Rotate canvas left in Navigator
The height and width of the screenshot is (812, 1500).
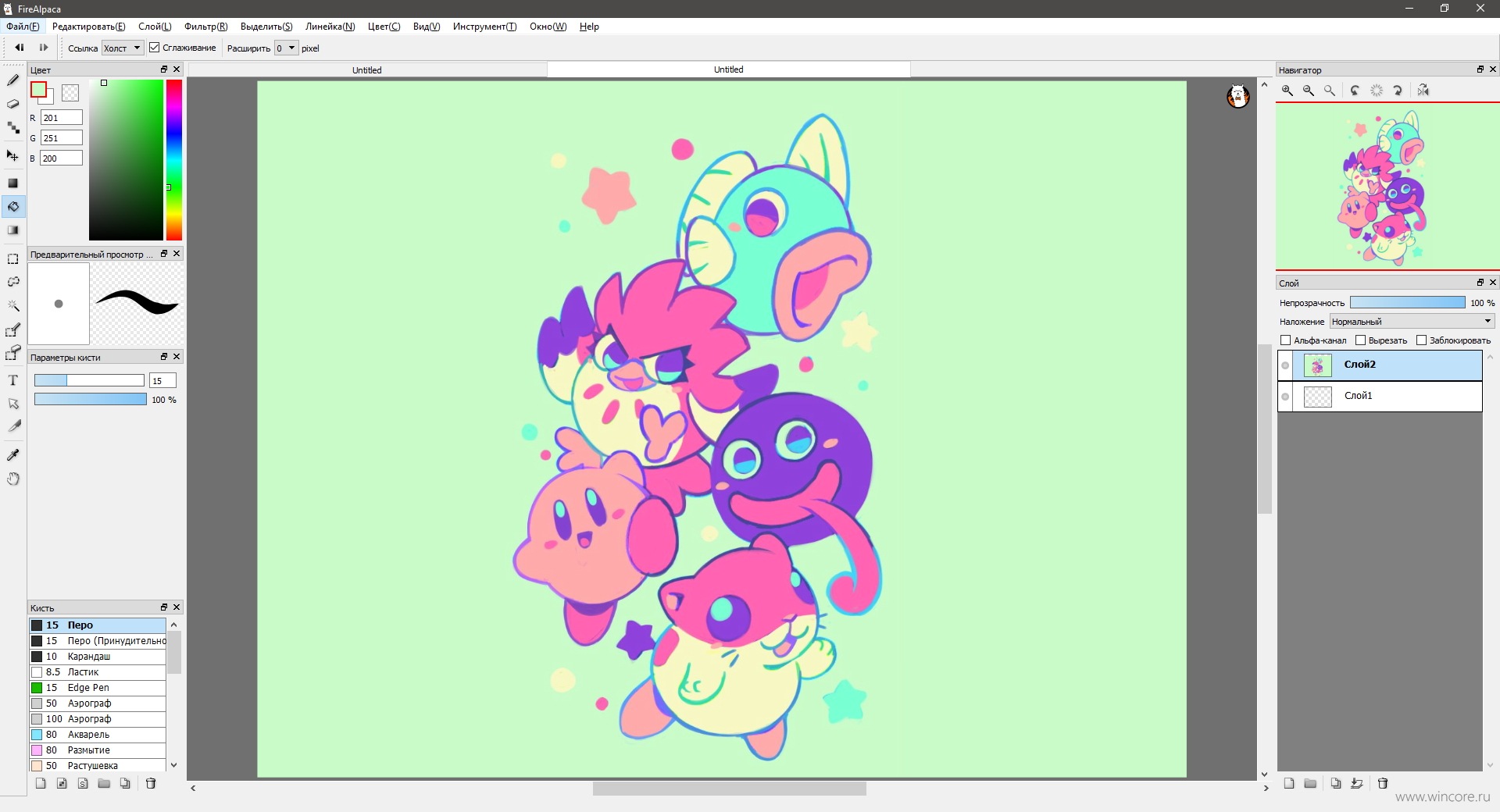pos(1355,91)
